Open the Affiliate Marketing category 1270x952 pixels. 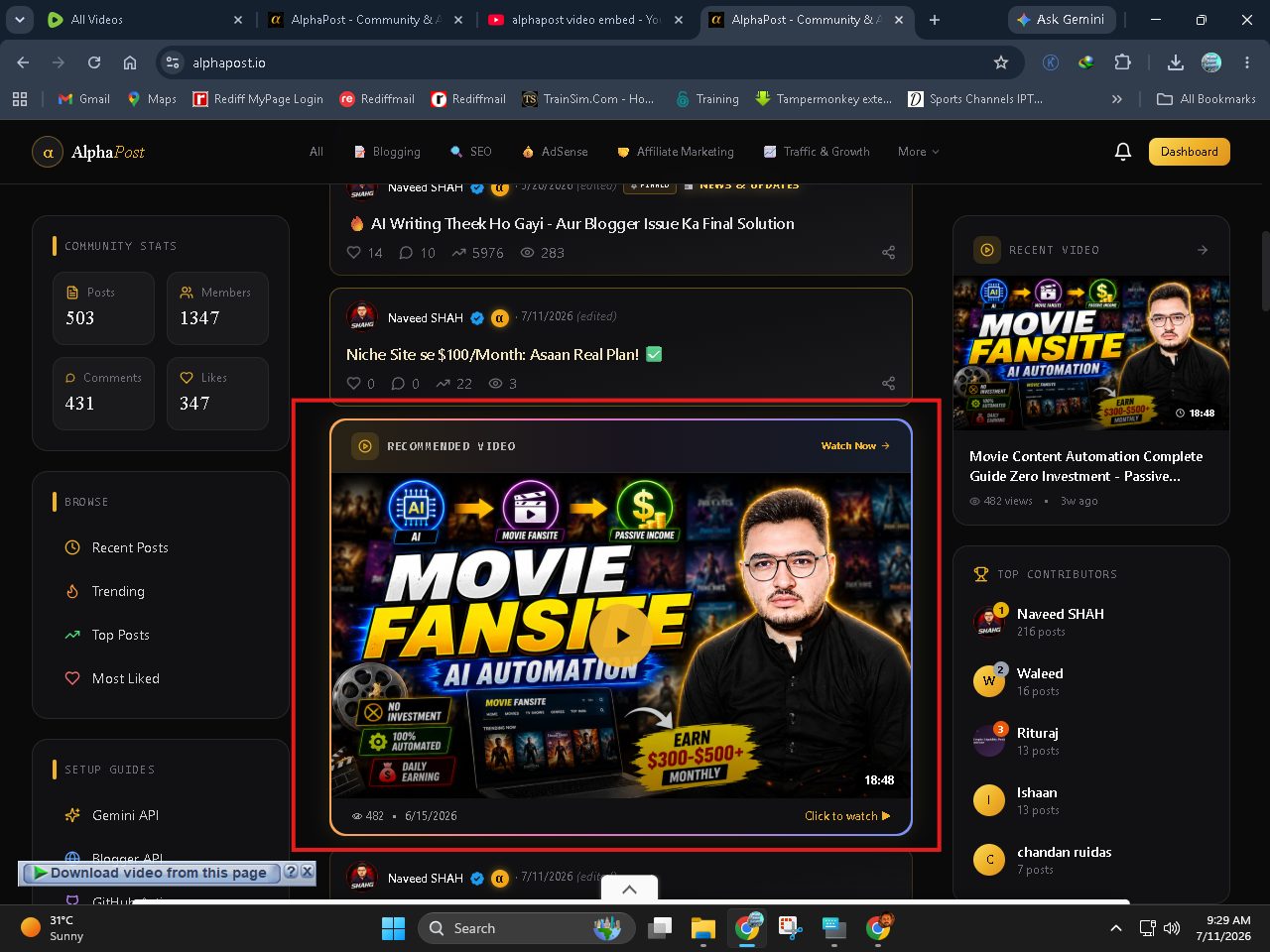pos(676,152)
